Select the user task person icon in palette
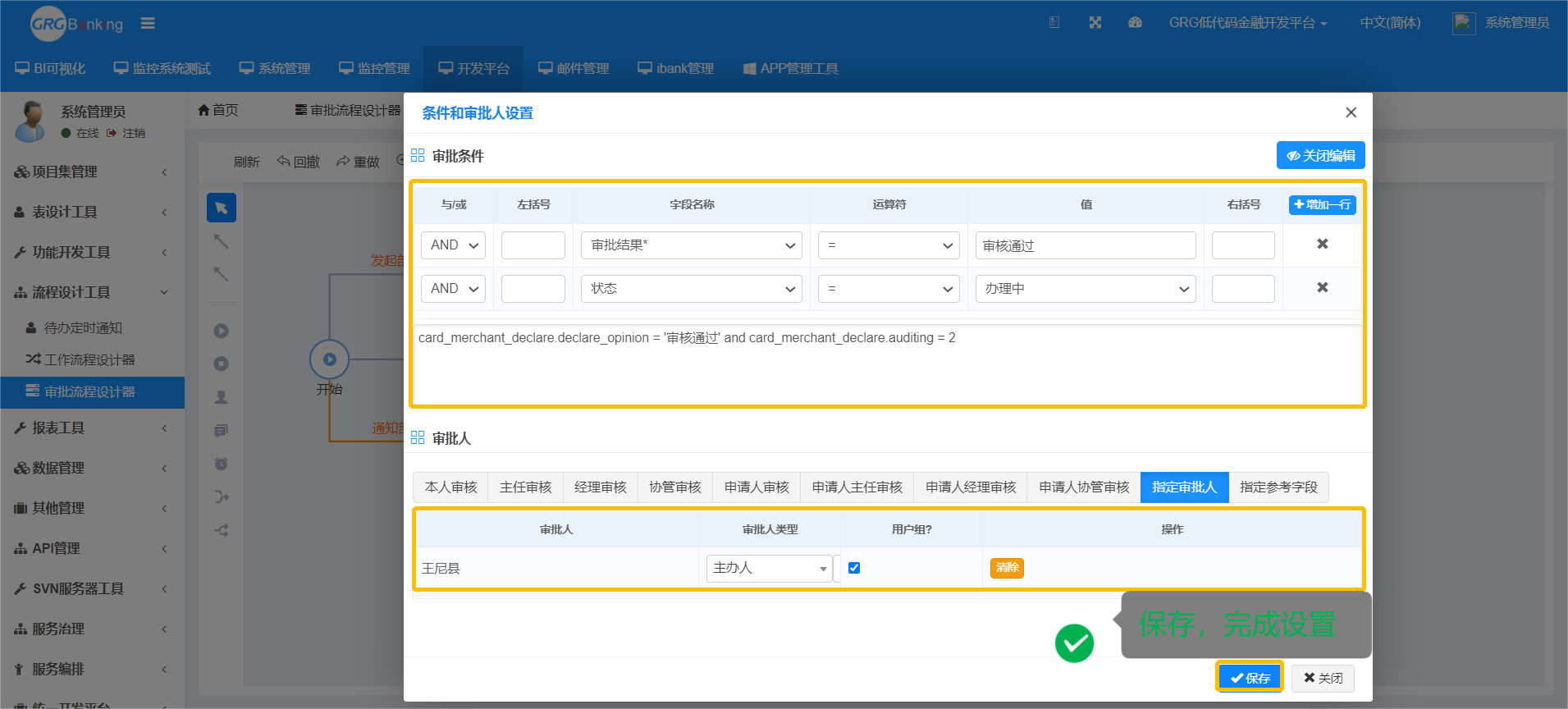 222,397
